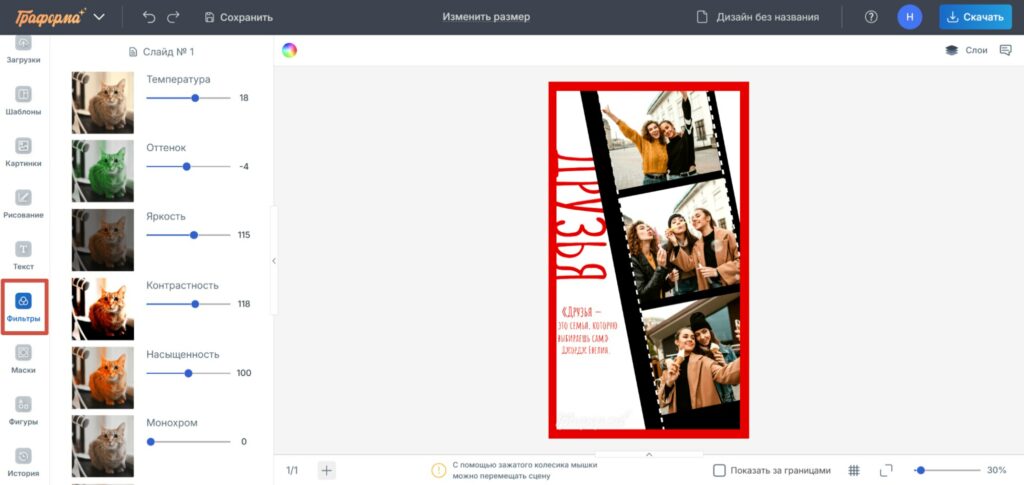Click the Скачать download button
The height and width of the screenshot is (485, 1024).
tap(976, 17)
